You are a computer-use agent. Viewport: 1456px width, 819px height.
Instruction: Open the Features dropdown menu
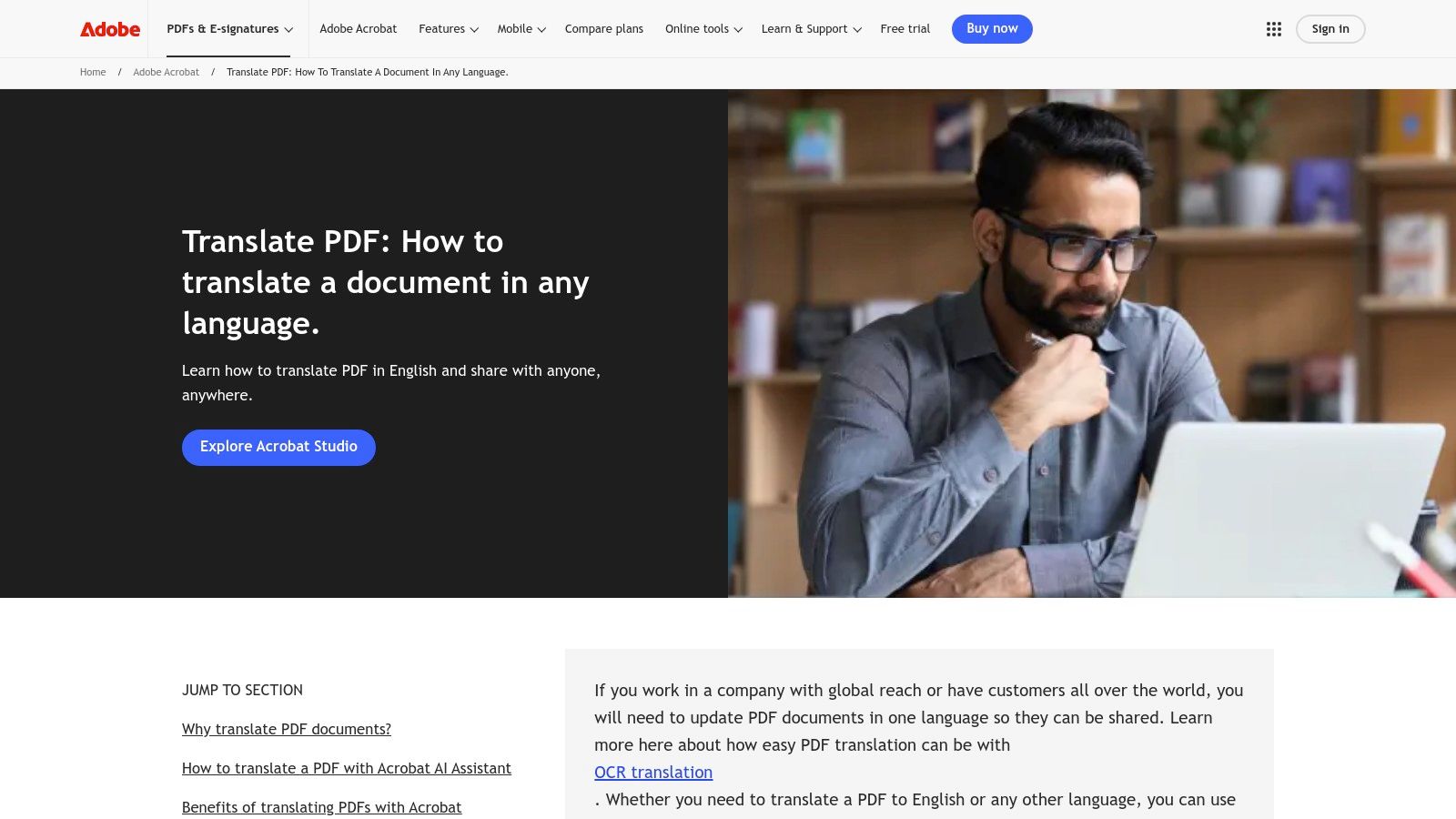[447, 28]
